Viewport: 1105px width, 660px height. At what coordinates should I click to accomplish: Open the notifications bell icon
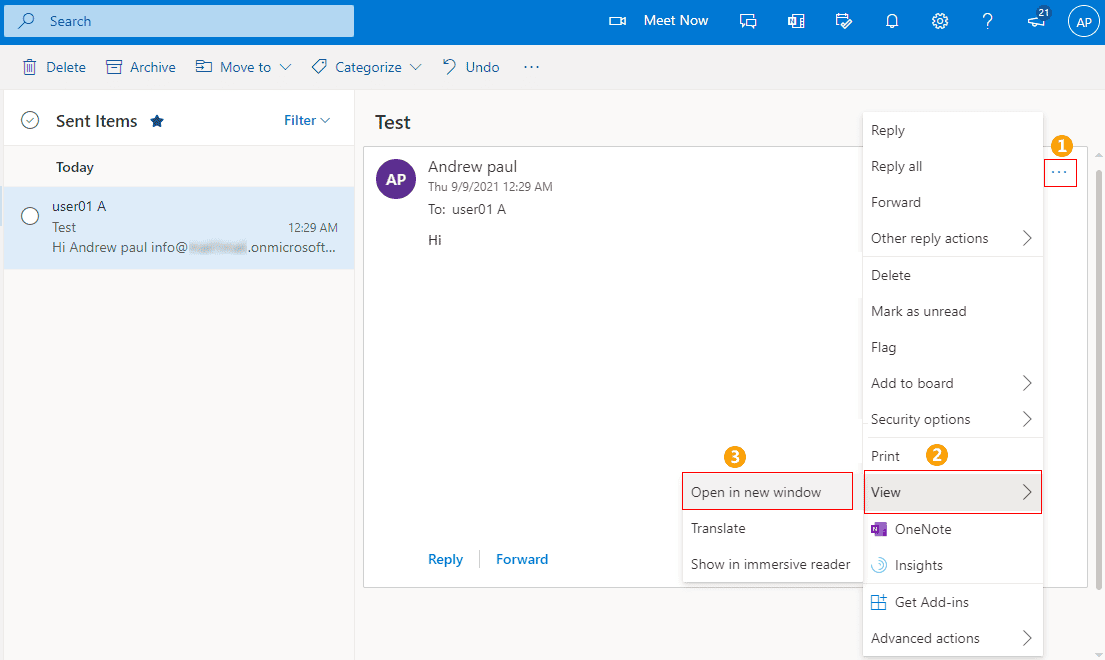click(x=893, y=21)
